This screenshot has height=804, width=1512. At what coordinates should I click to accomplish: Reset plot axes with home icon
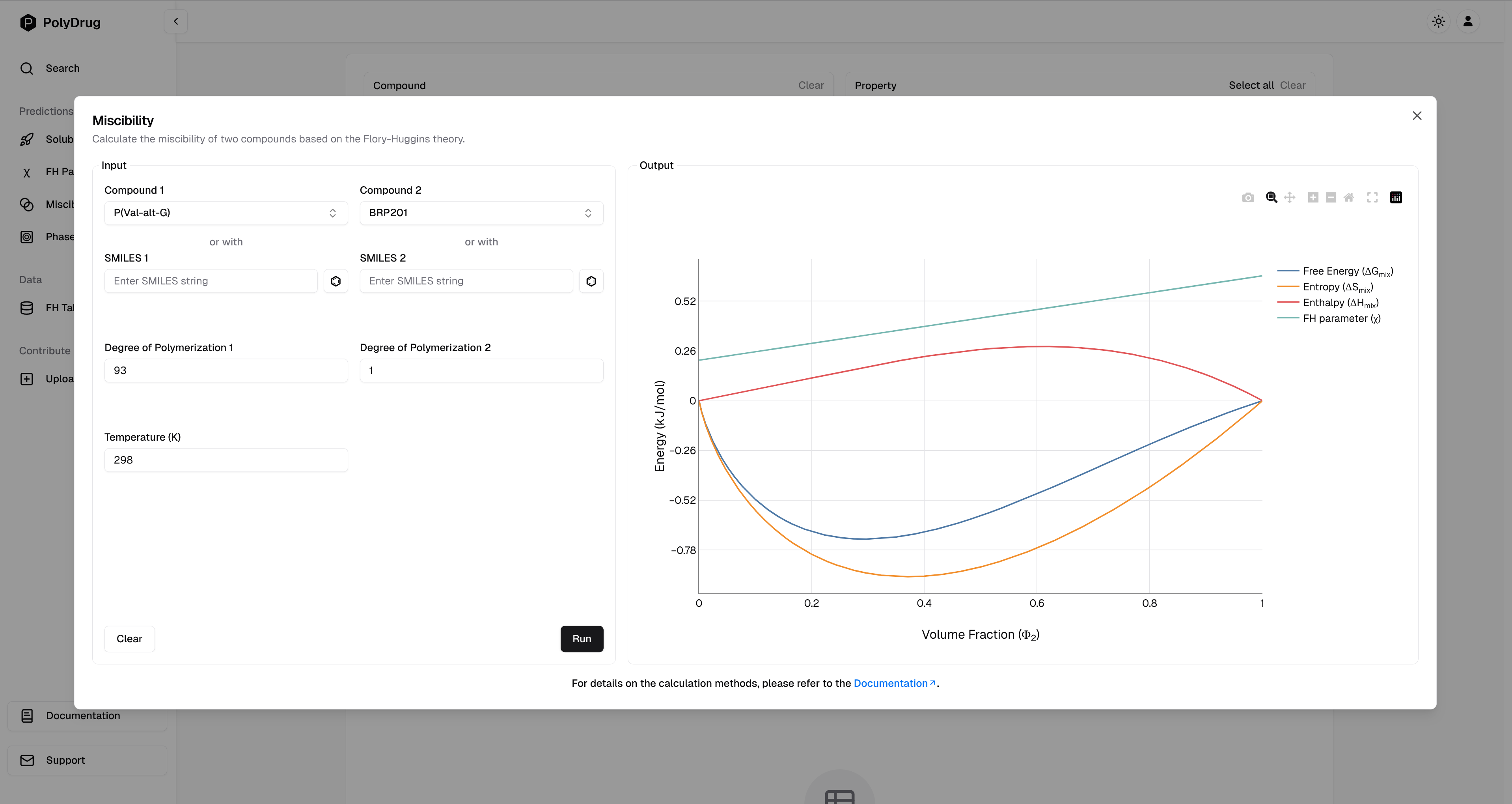(x=1349, y=197)
